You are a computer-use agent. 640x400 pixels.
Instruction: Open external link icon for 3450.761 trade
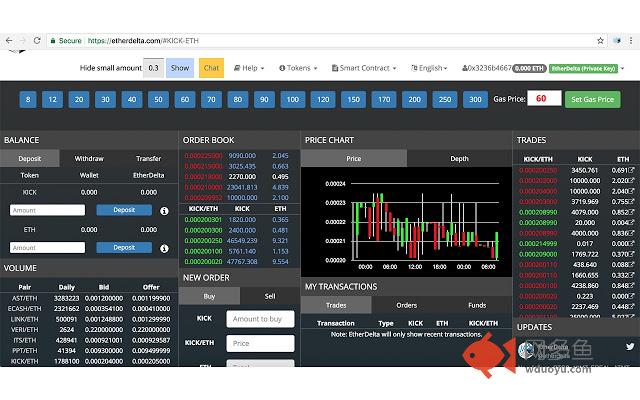[631, 170]
